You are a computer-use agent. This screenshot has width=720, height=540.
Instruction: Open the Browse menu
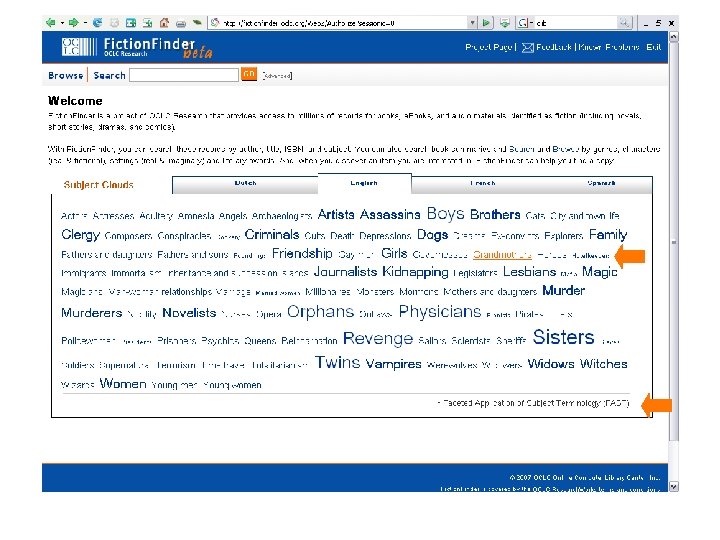tap(66, 75)
